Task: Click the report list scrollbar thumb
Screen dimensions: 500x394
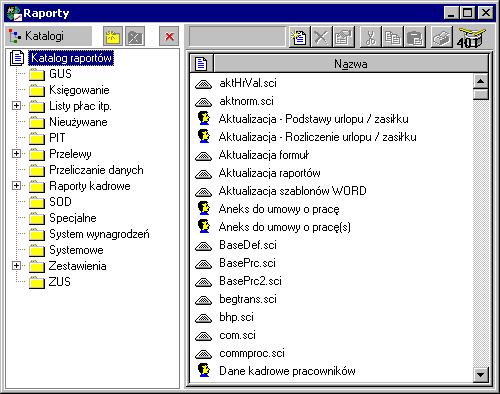Action: (481, 94)
